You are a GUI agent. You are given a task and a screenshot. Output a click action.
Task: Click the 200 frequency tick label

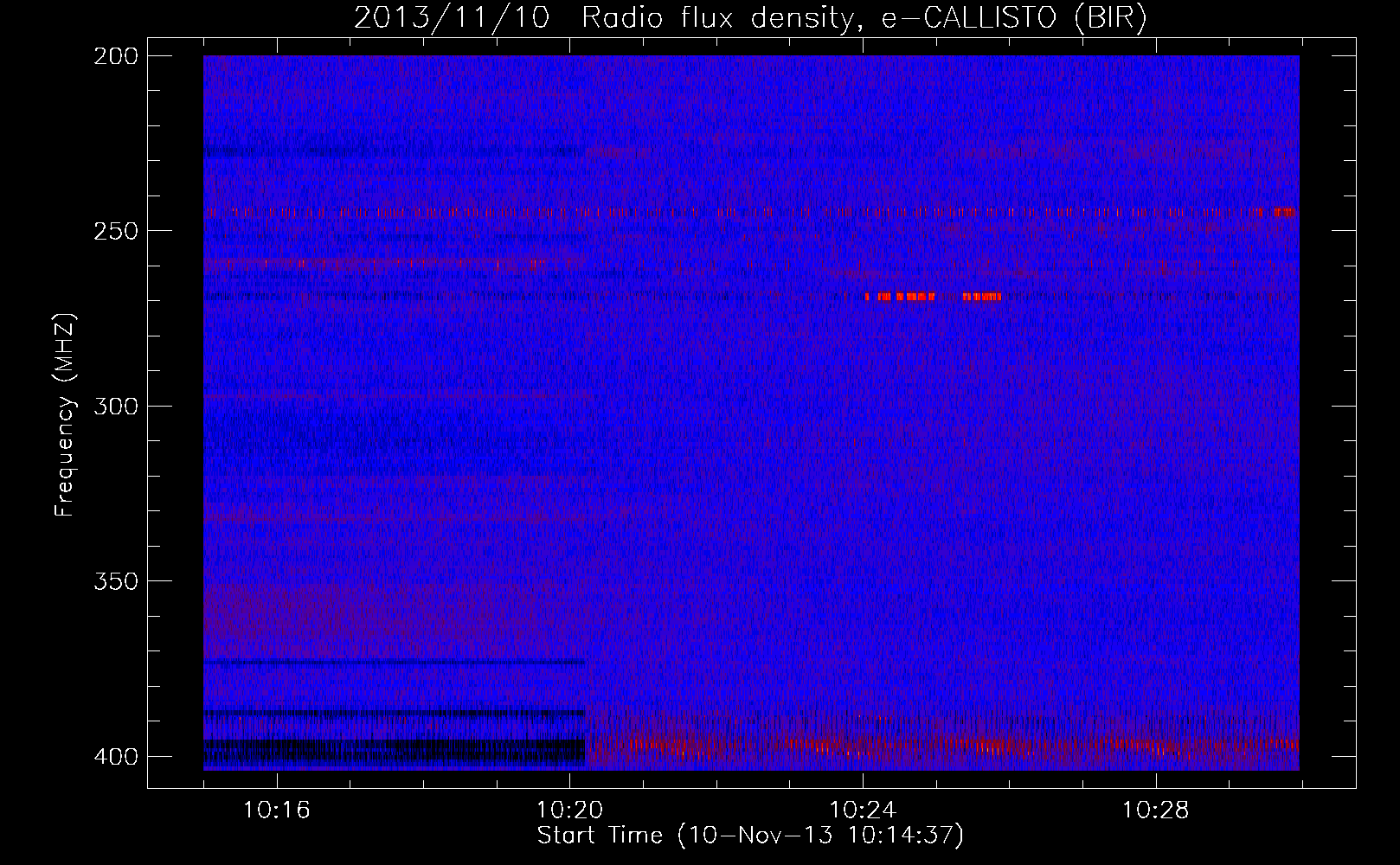(x=115, y=56)
